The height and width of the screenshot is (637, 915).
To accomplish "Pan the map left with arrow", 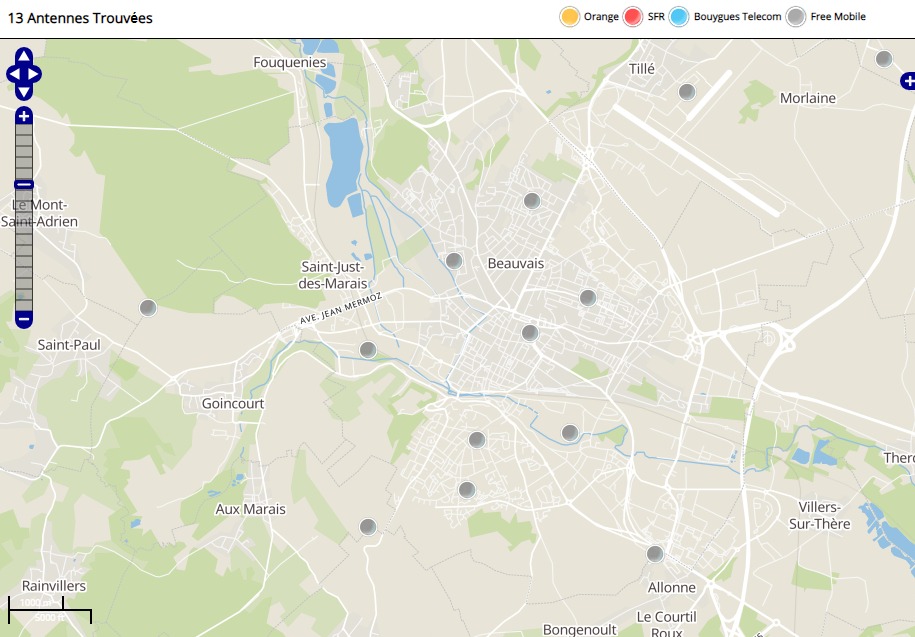I will pos(12,74).
